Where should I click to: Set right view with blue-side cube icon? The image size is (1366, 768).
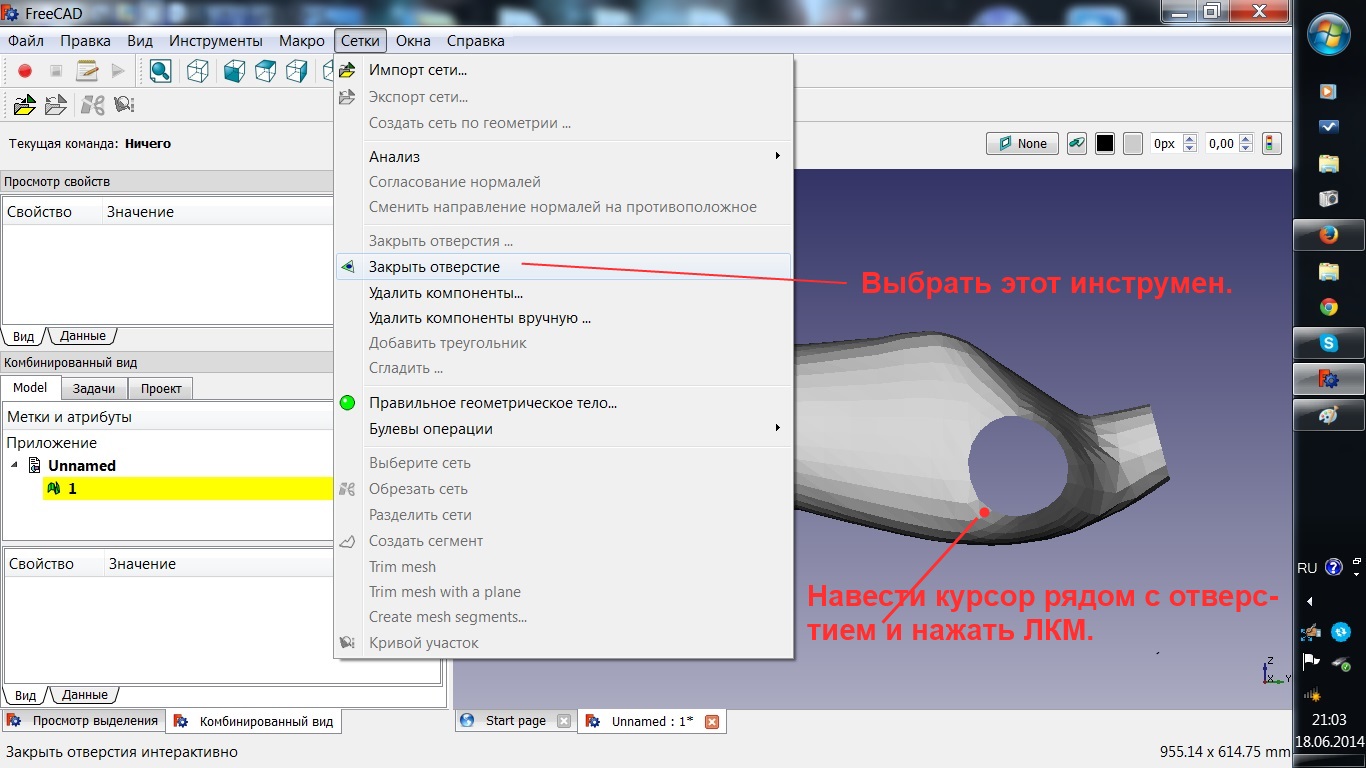coord(297,71)
